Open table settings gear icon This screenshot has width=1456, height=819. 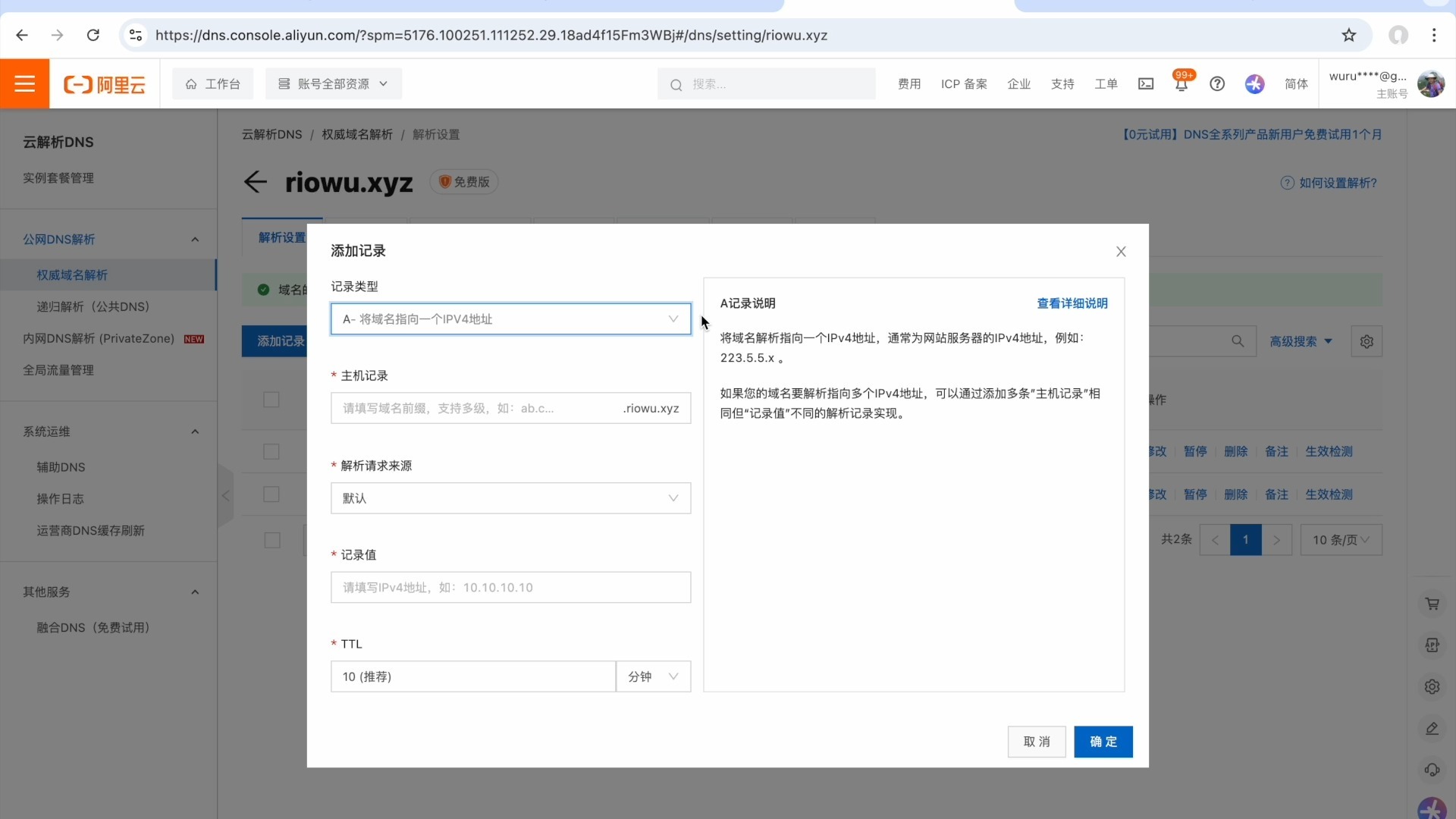coord(1367,341)
